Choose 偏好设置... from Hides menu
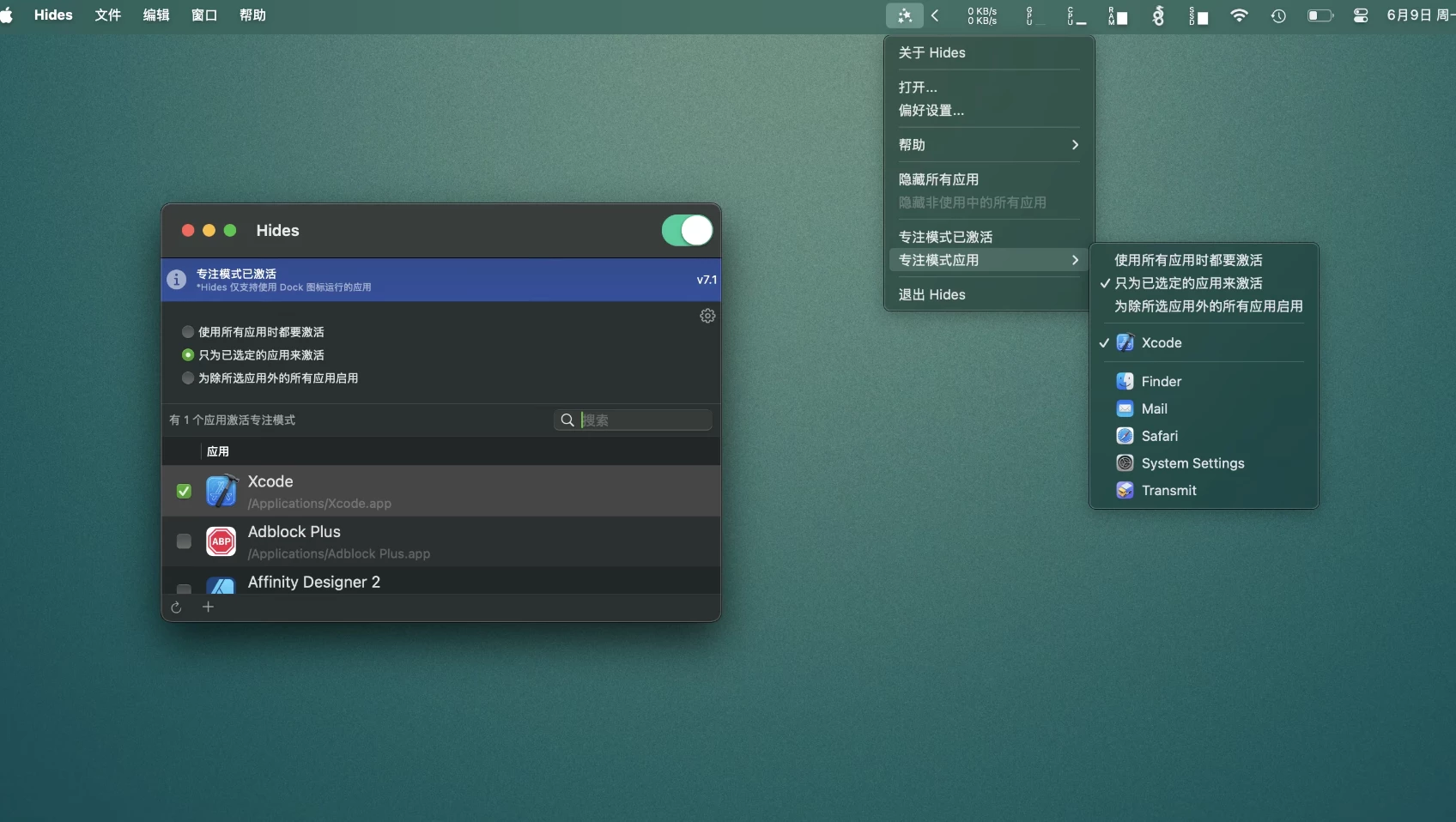This screenshot has width=1456, height=822. (931, 111)
